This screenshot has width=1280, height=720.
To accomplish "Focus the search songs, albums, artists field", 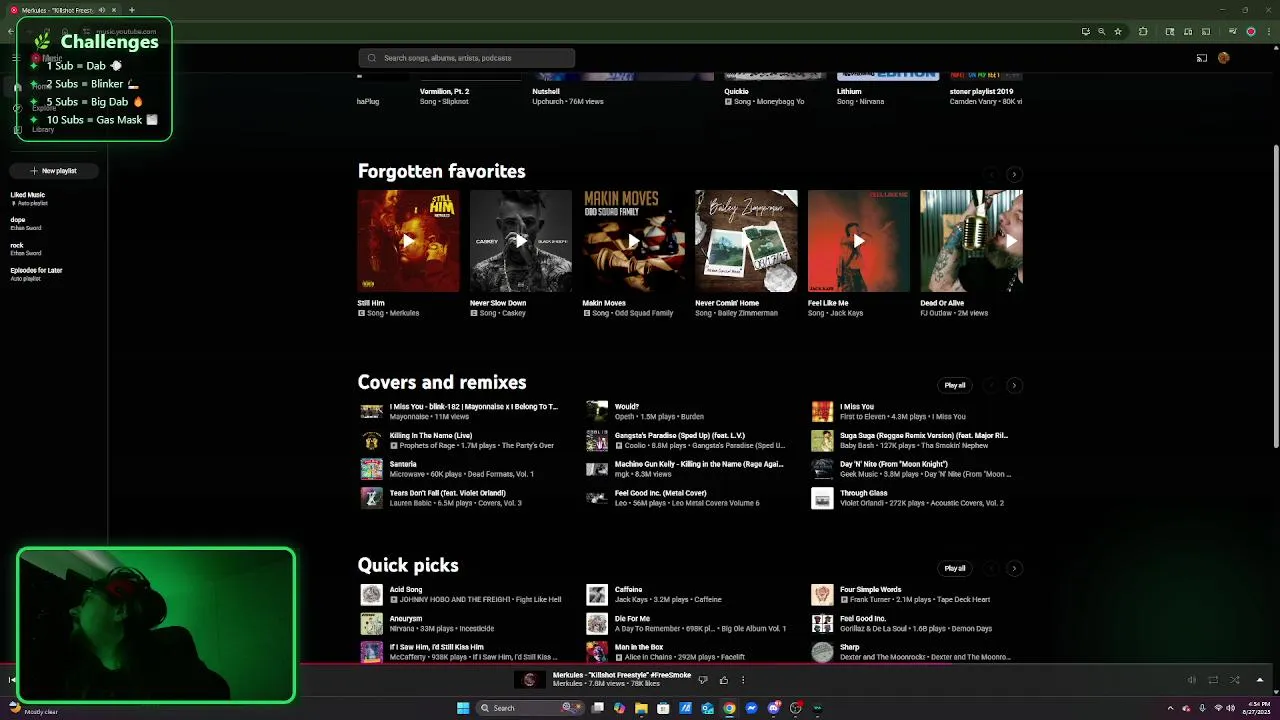I will [467, 58].
